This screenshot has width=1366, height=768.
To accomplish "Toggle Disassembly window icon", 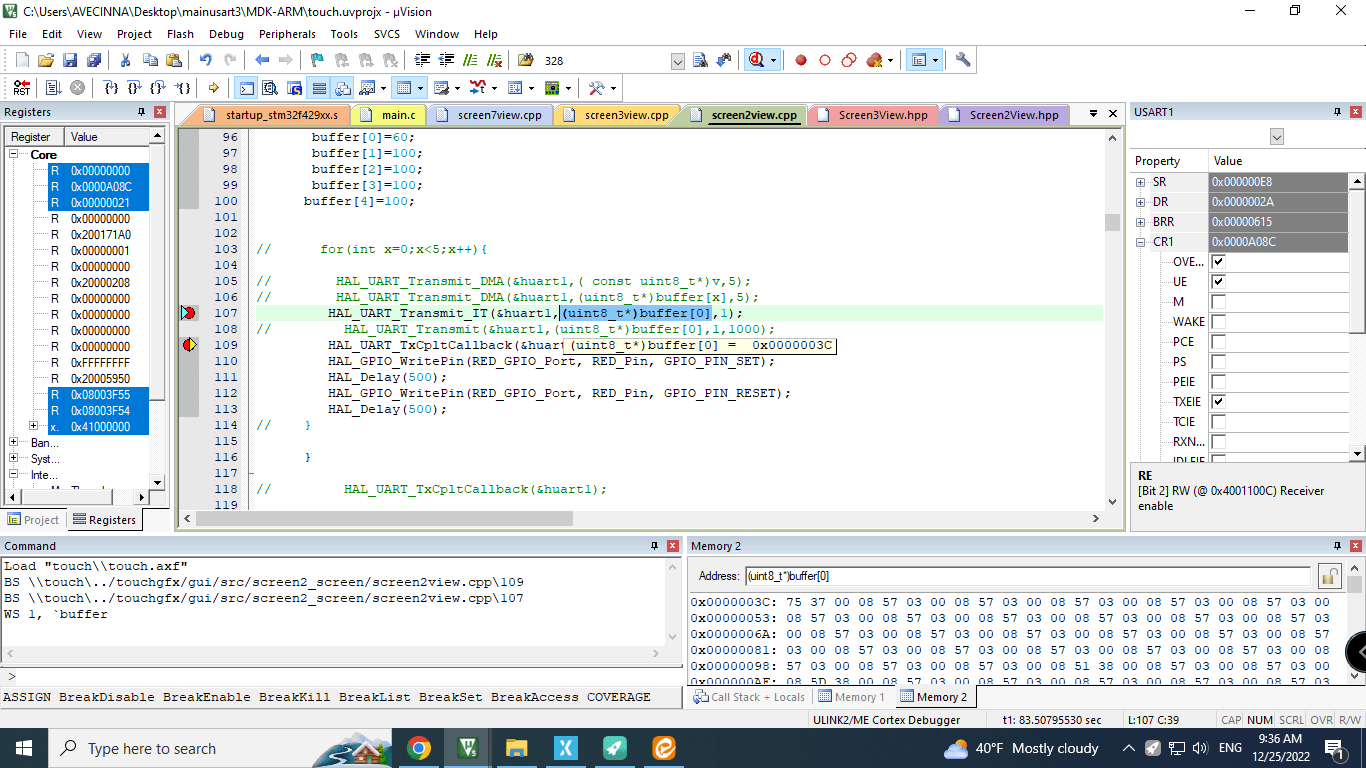I will point(270,87).
